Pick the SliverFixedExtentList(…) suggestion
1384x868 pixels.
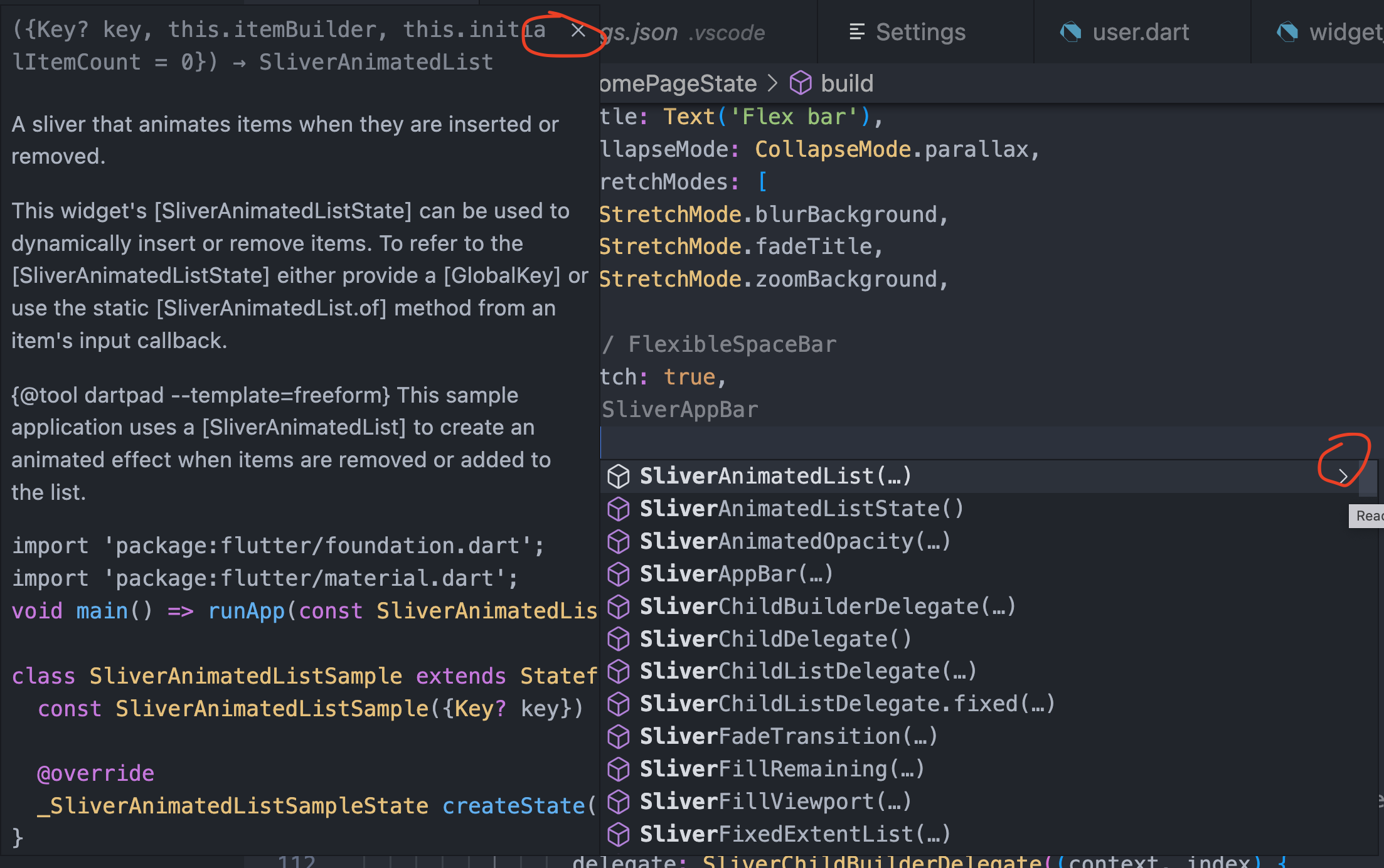[x=988, y=835]
